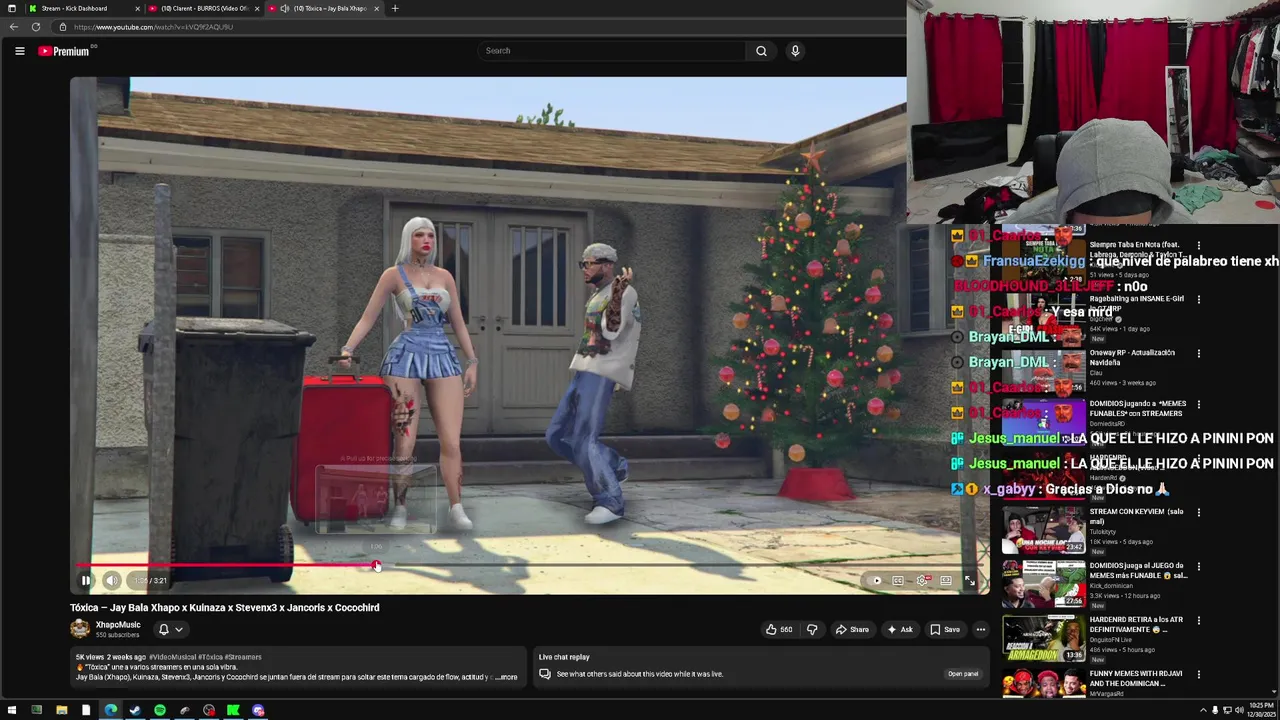This screenshot has width=1280, height=720.
Task: Open the XhapoMusic channel name link
Action: pyautogui.click(x=118, y=625)
